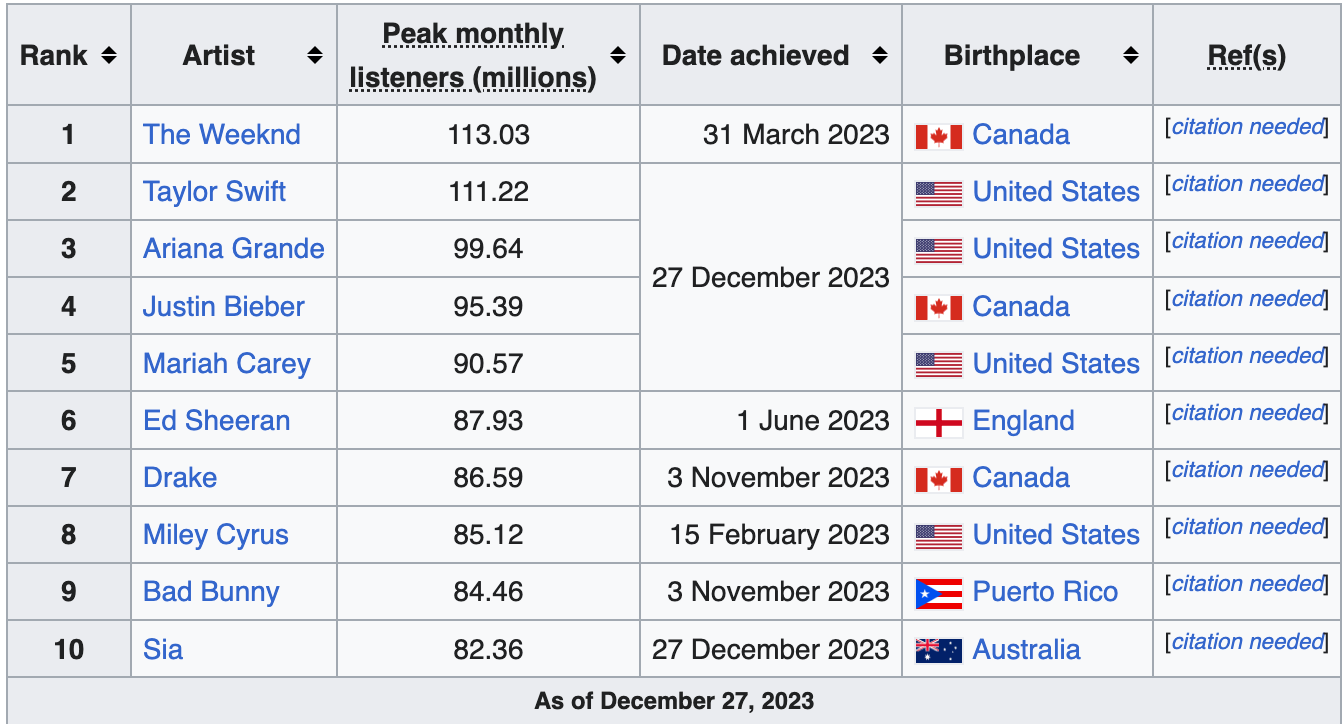Sort table by Rank column arrows
This screenshot has width=1342, height=724.
click(109, 55)
